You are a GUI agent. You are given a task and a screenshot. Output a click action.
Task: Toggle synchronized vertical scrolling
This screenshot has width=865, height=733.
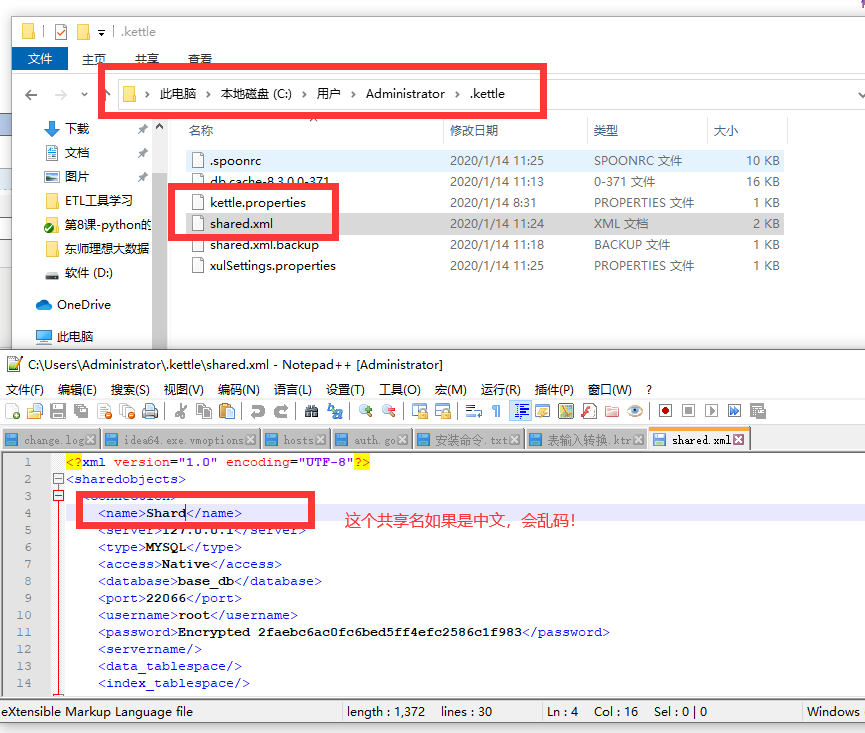point(421,410)
